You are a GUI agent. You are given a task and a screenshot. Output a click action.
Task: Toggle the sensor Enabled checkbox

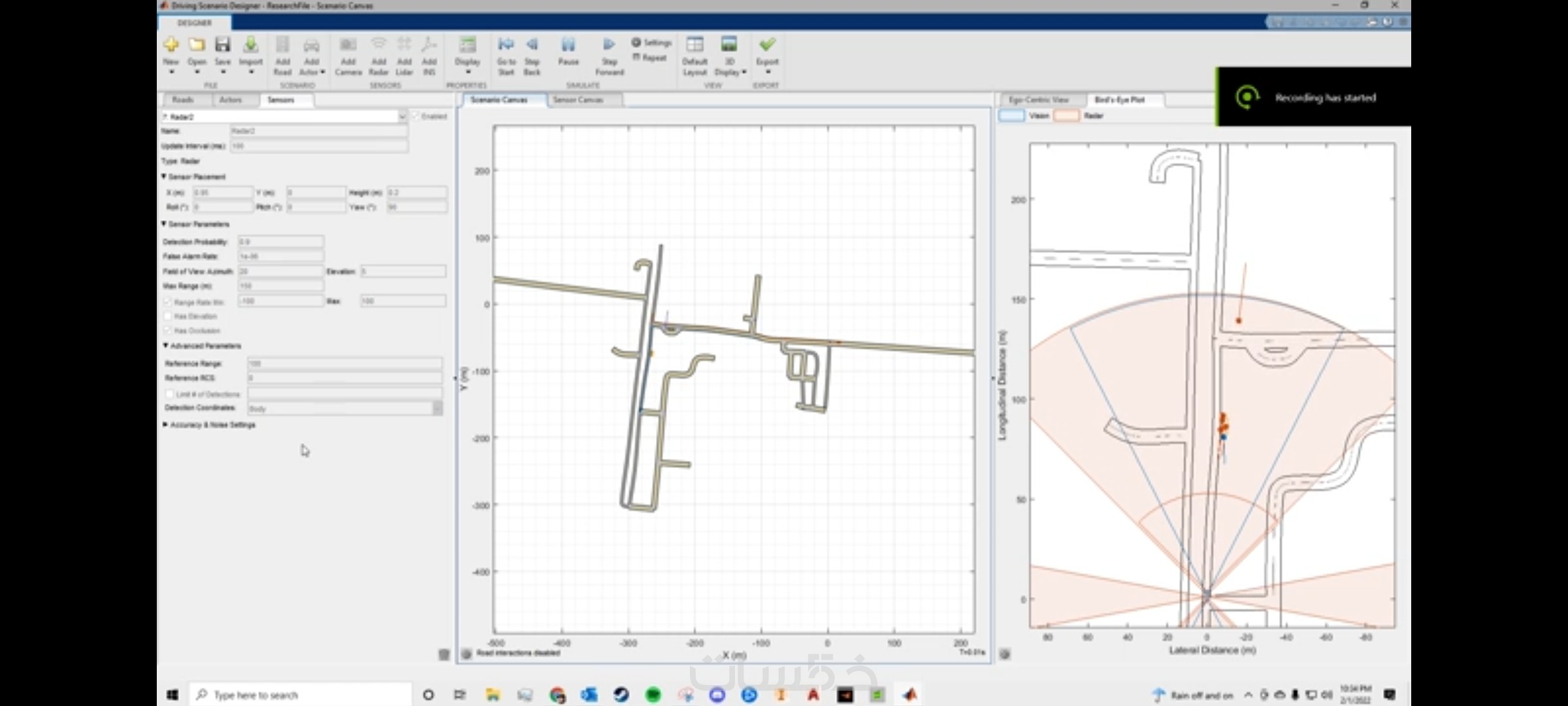click(416, 116)
